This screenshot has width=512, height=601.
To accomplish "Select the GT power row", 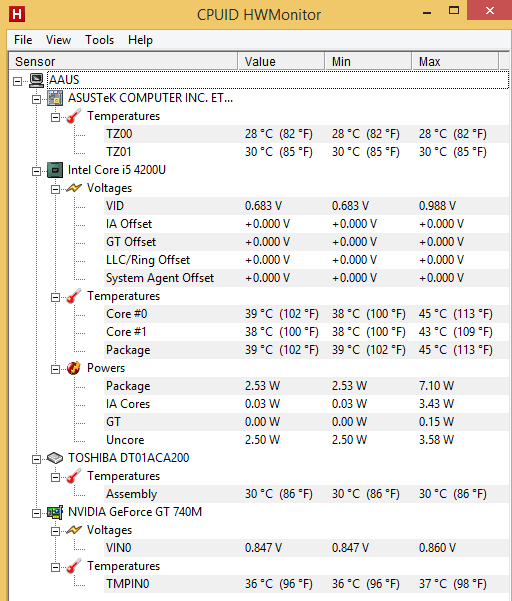I will point(306,422).
